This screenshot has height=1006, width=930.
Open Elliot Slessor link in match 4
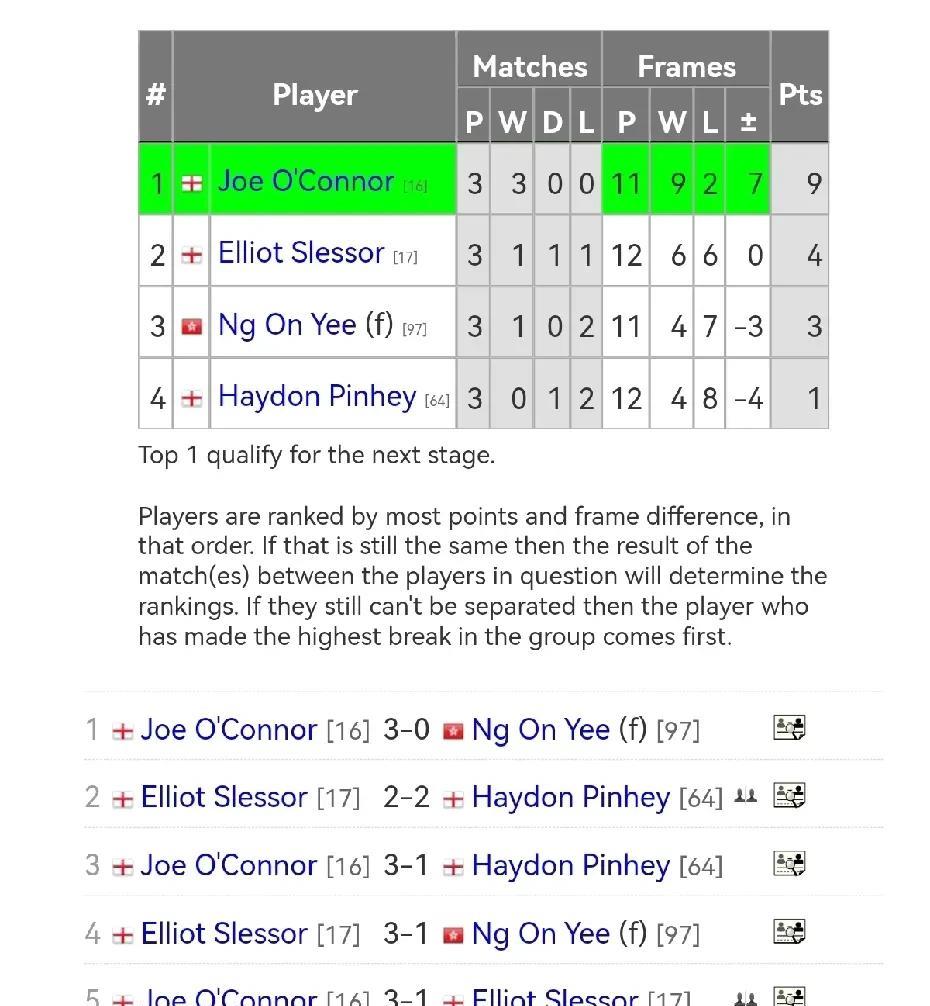(x=224, y=933)
